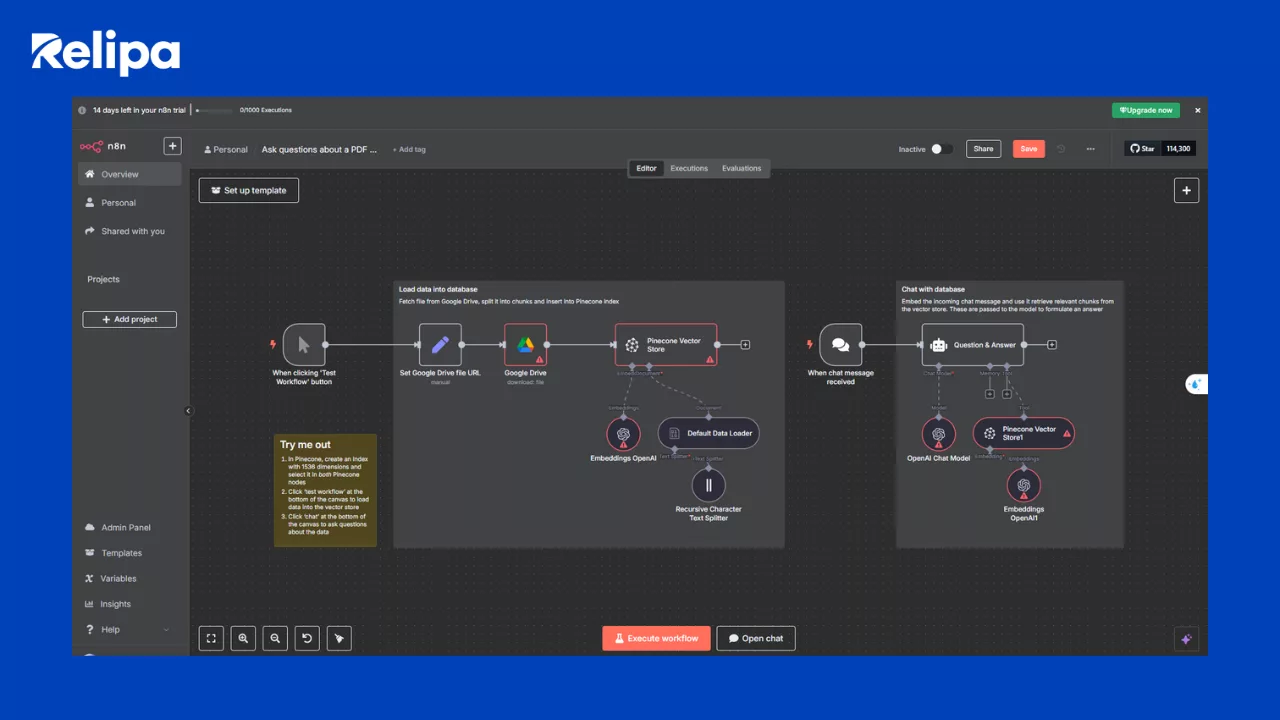Open the Personal section in the sidebar

pos(130,203)
